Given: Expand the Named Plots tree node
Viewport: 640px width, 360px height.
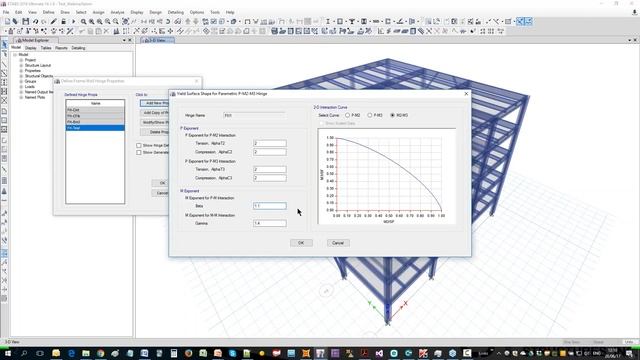Looking at the screenshot, I should pos(21,97).
